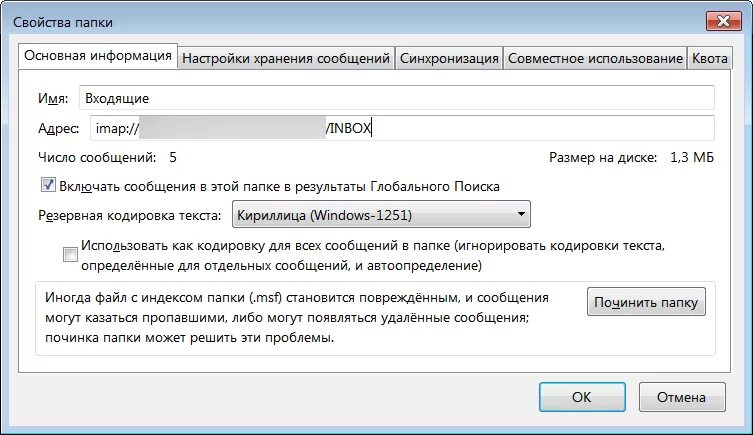The image size is (753, 435).
Task: Click the encoding dropdown's arrow
Action: pos(521,215)
